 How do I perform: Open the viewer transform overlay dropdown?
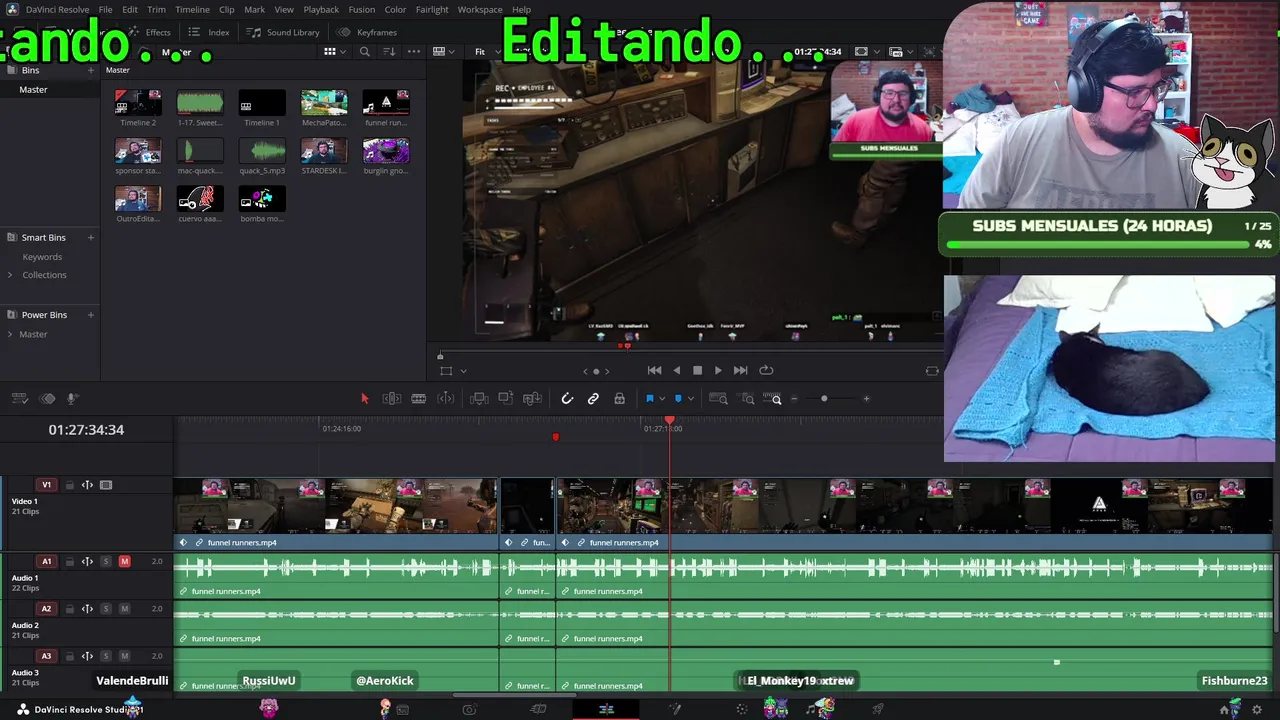(x=462, y=371)
